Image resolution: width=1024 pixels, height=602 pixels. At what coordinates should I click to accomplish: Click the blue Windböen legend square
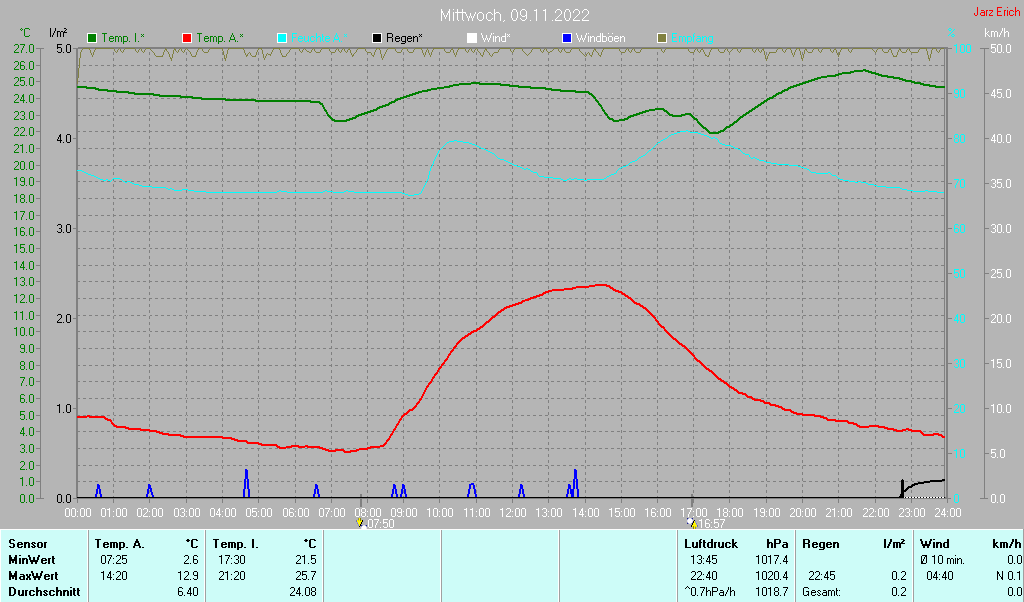567,38
